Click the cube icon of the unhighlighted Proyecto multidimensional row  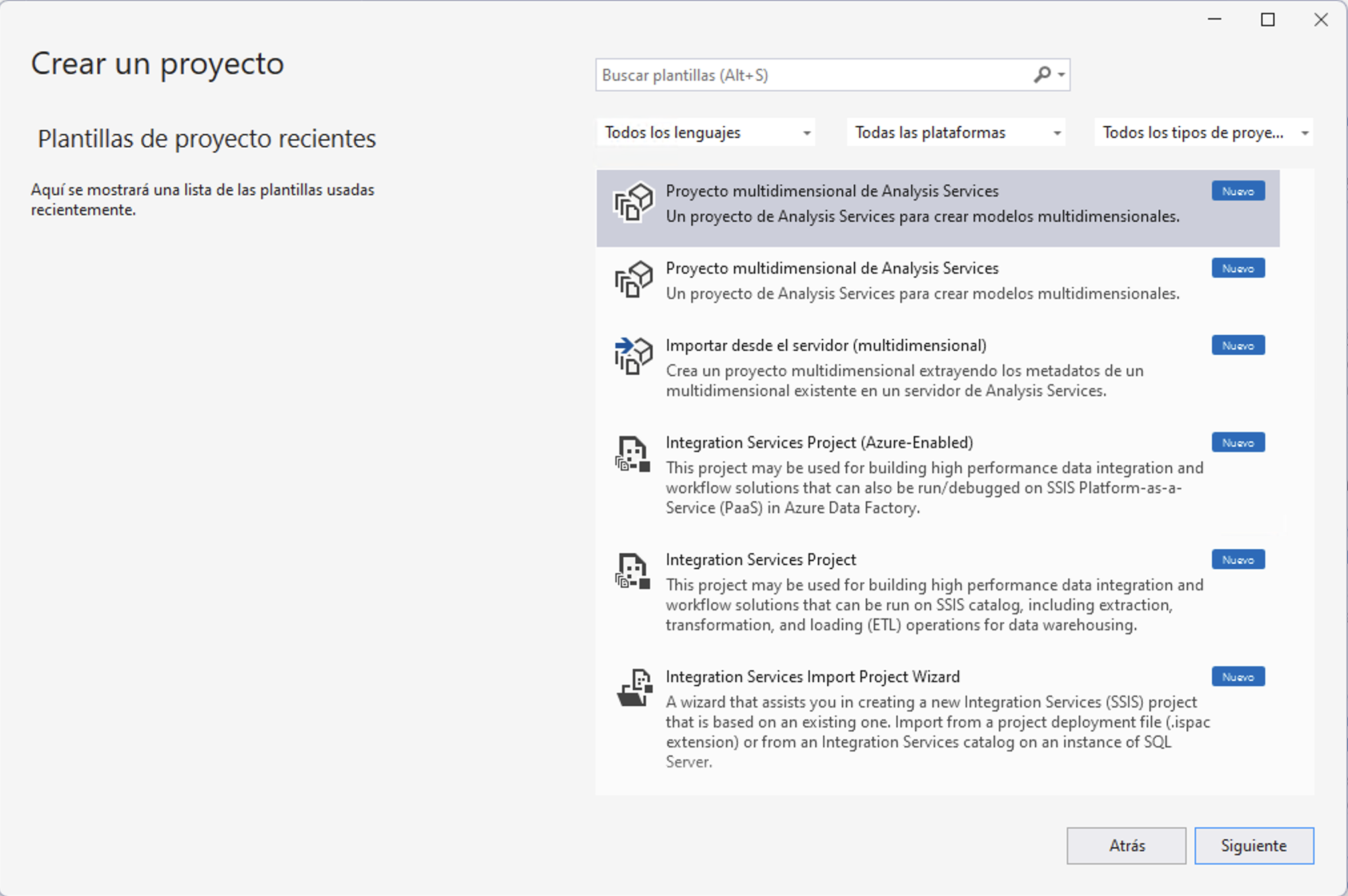click(633, 280)
